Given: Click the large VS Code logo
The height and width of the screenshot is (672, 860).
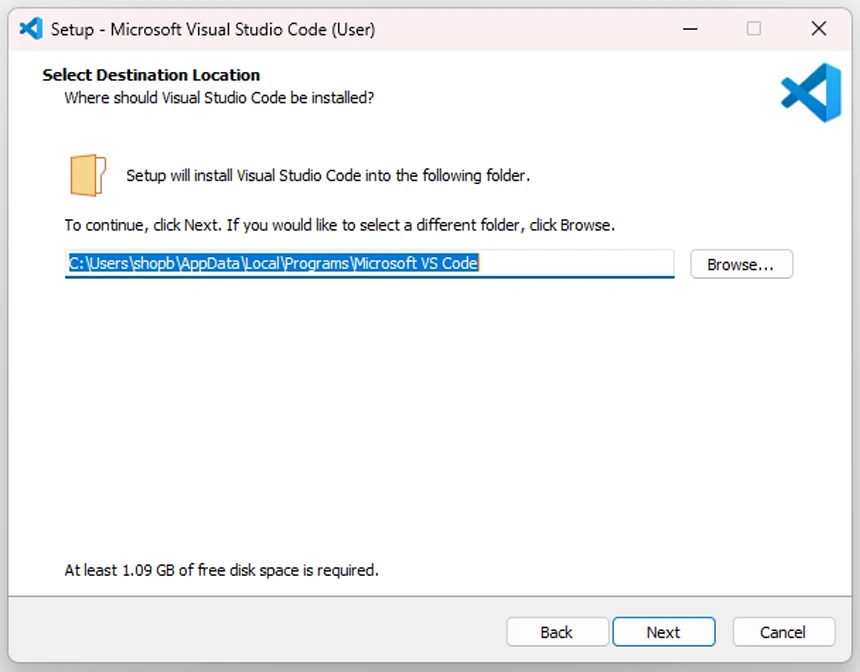Looking at the screenshot, I should 811,92.
